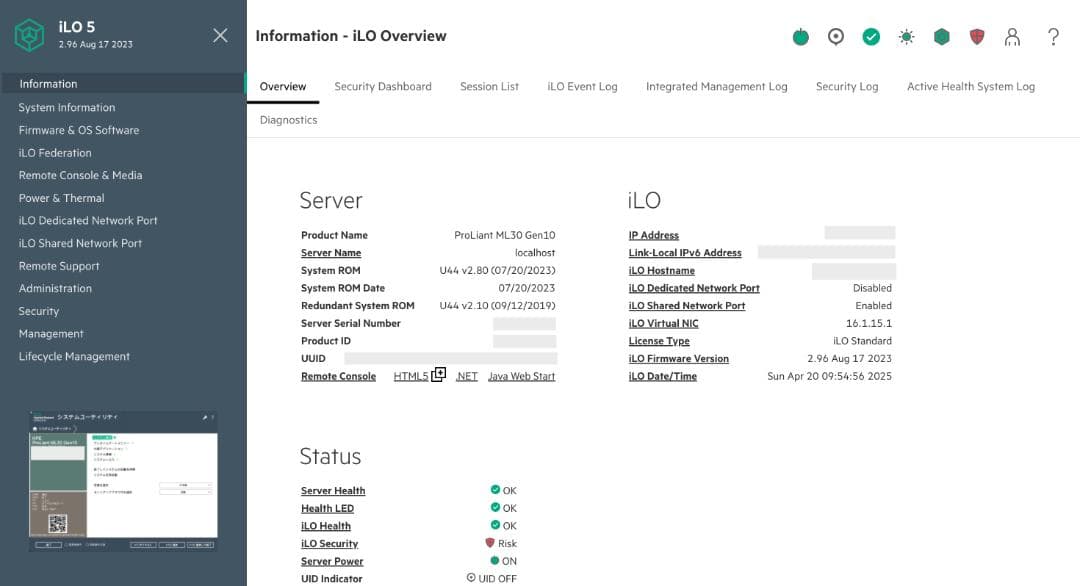Click the UID target icon in top banner
Viewport: 1080px width, 586px height.
836,36
